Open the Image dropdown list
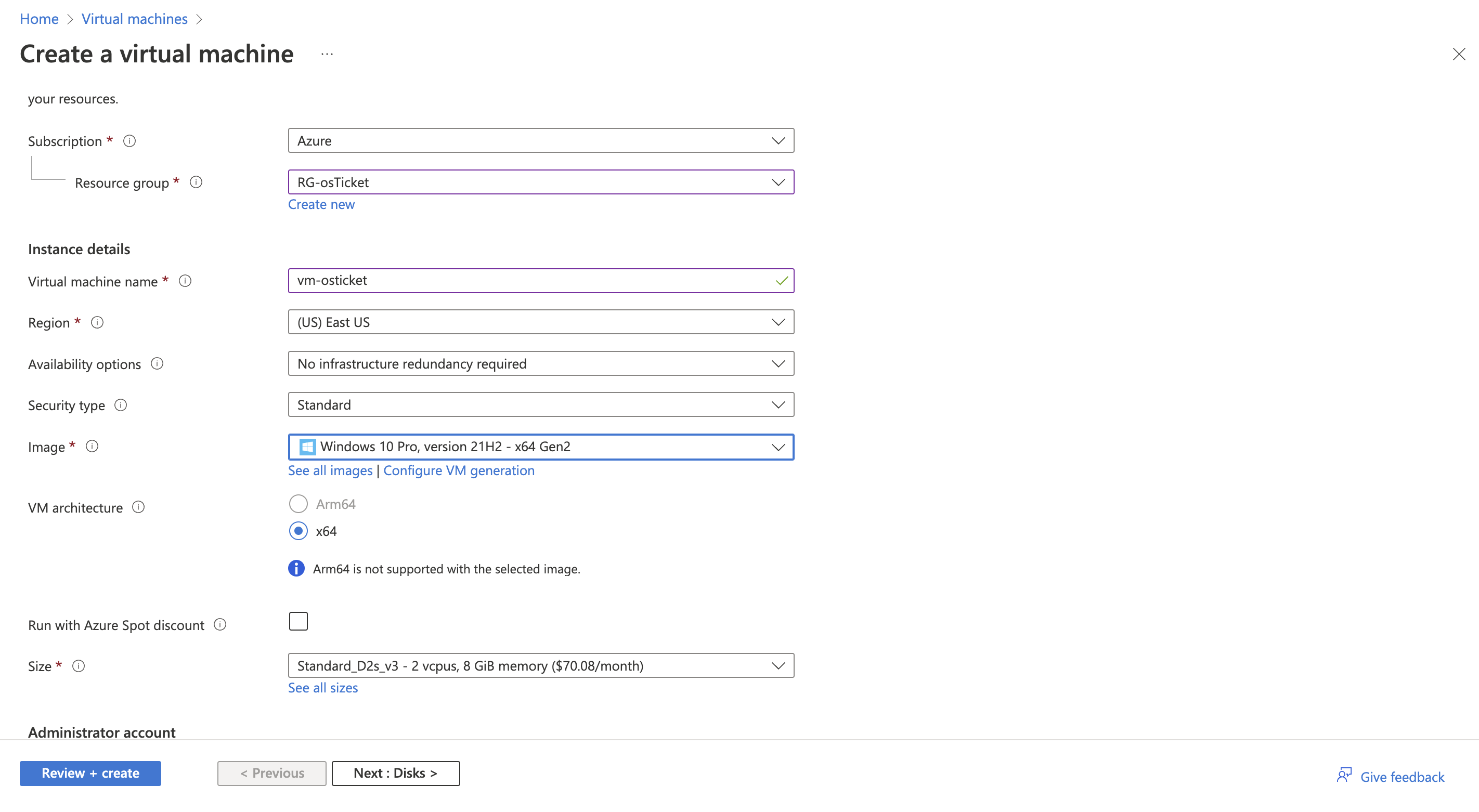1479x812 pixels. pos(540,447)
